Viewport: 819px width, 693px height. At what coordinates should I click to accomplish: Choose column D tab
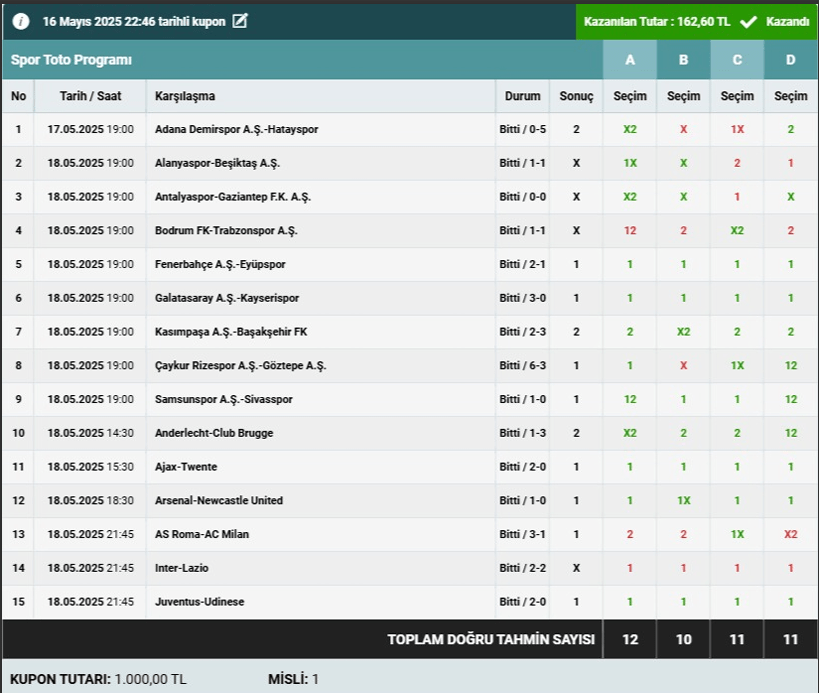tap(790, 60)
